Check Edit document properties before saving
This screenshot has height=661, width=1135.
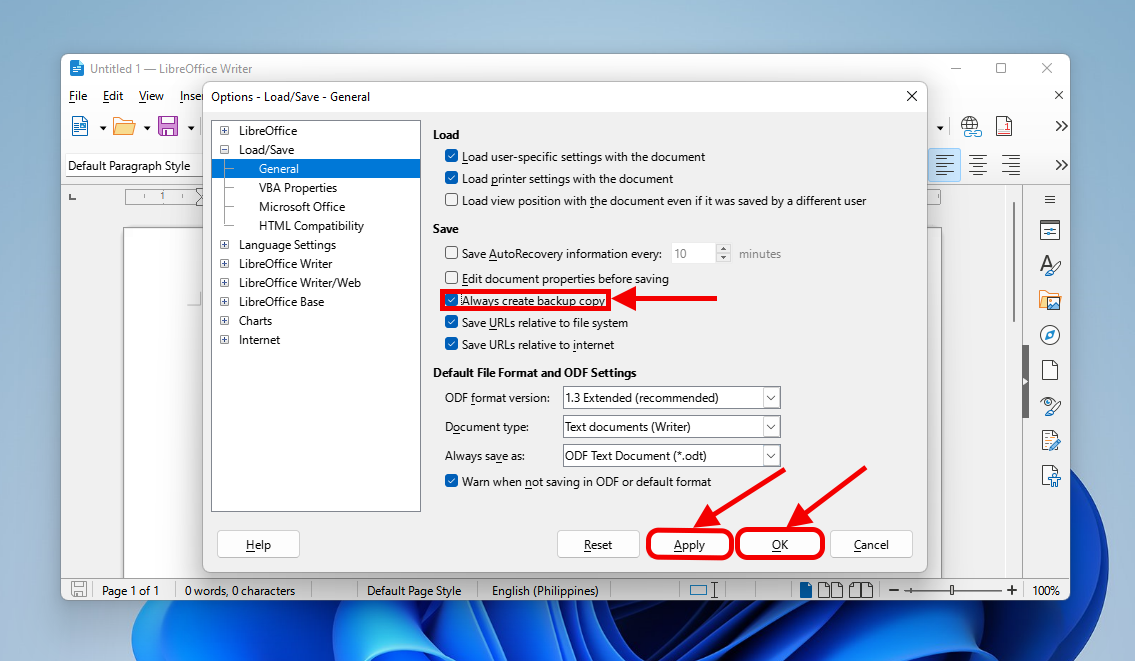(x=452, y=277)
